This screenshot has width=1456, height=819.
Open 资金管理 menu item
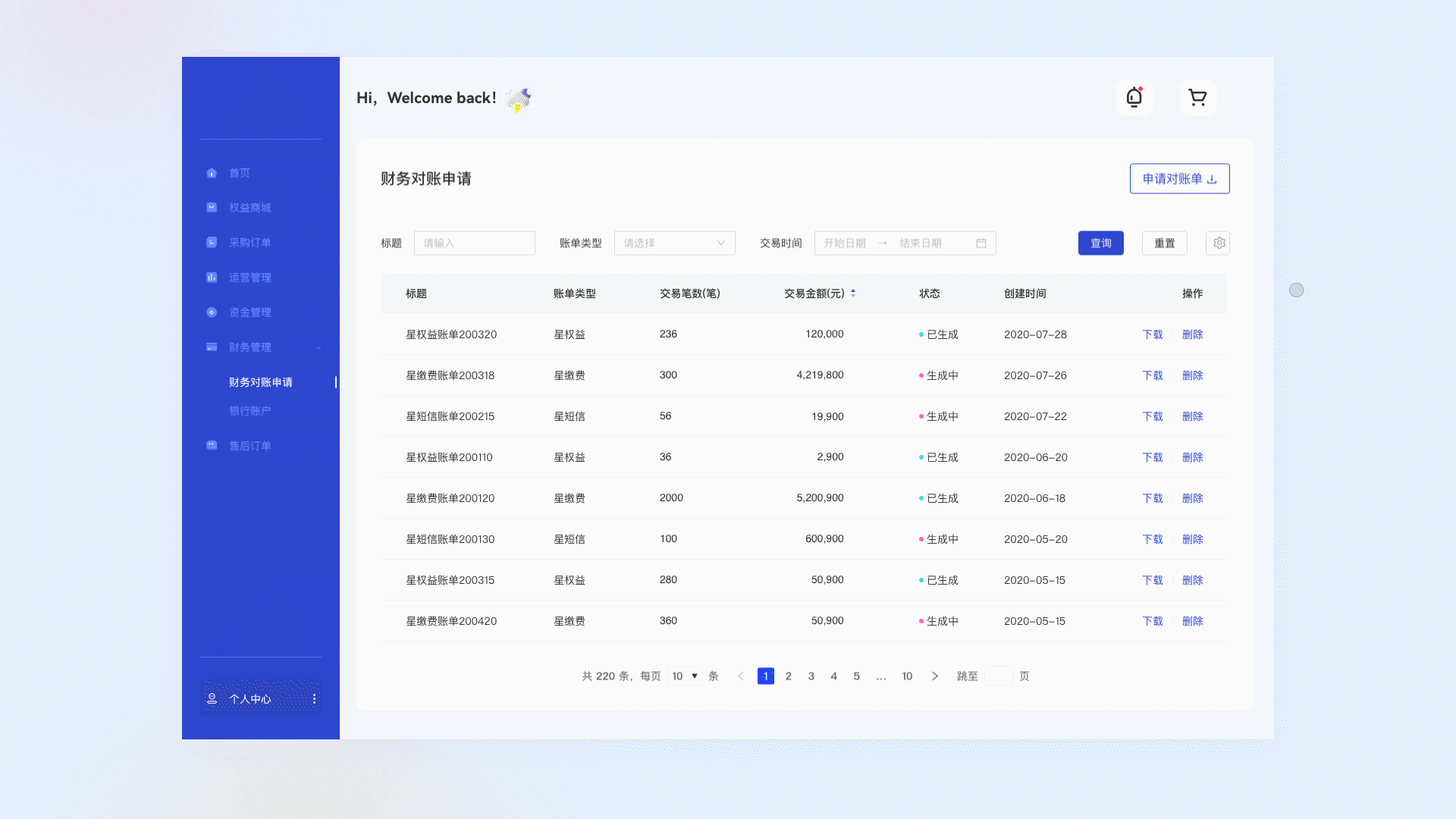[250, 312]
